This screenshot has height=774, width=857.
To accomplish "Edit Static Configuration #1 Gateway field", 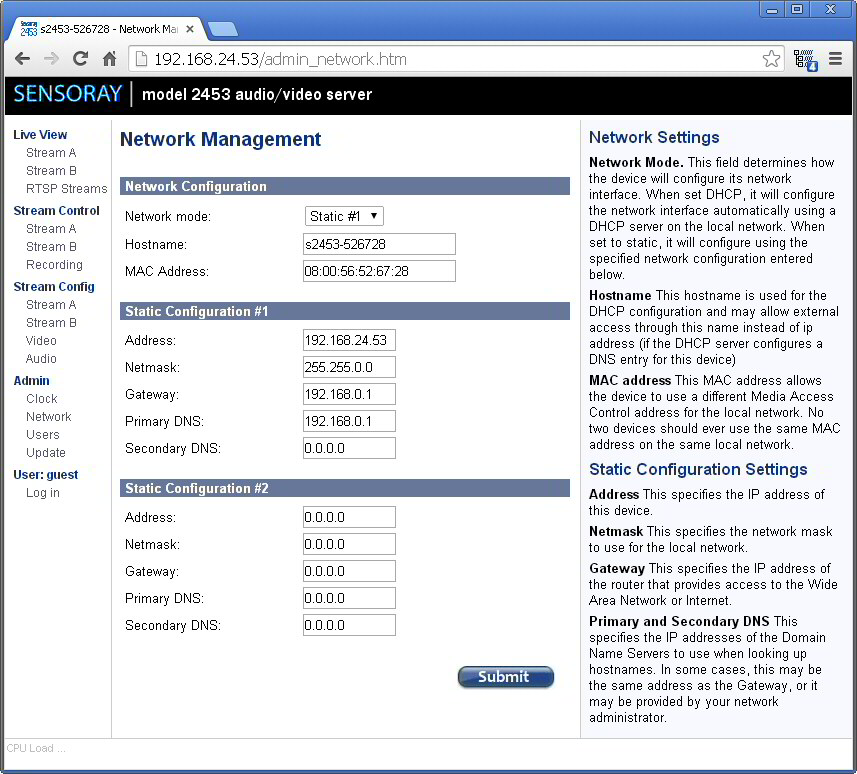I will click(349, 394).
